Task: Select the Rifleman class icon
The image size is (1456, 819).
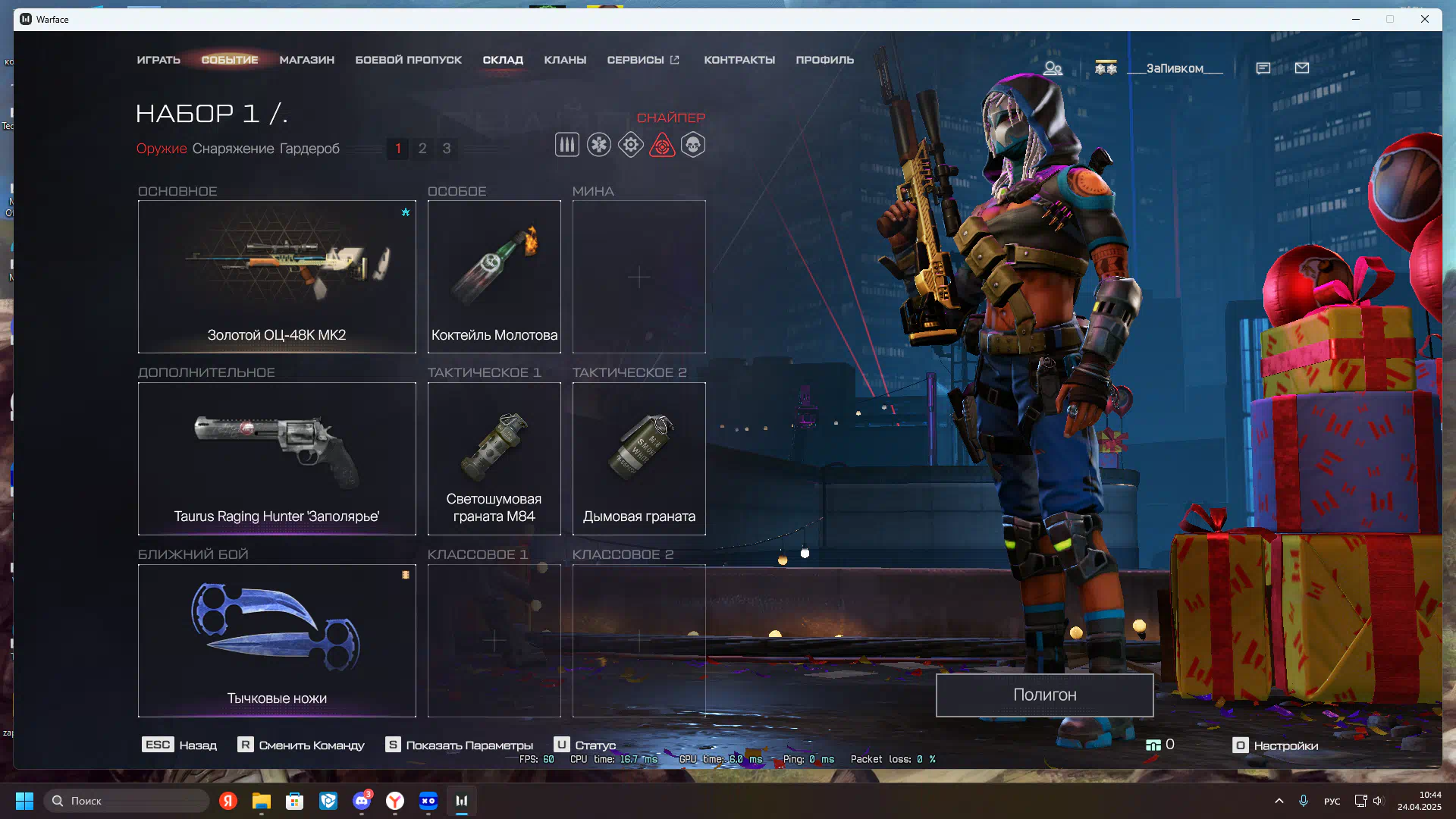Action: coord(566,145)
